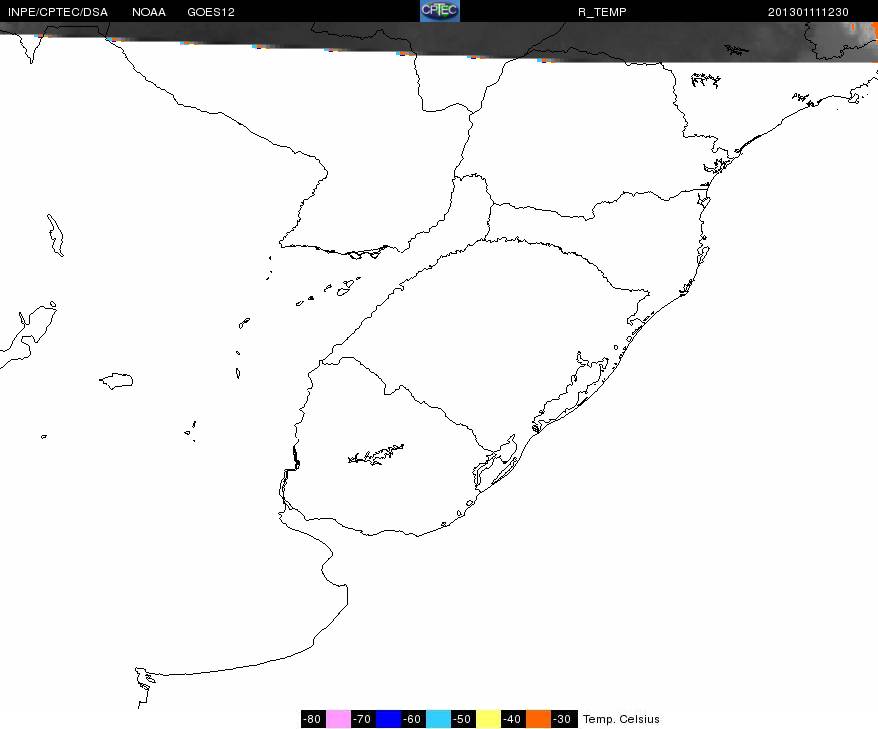The image size is (878, 729).
Task: Click the NOAA label in header
Action: [x=149, y=12]
